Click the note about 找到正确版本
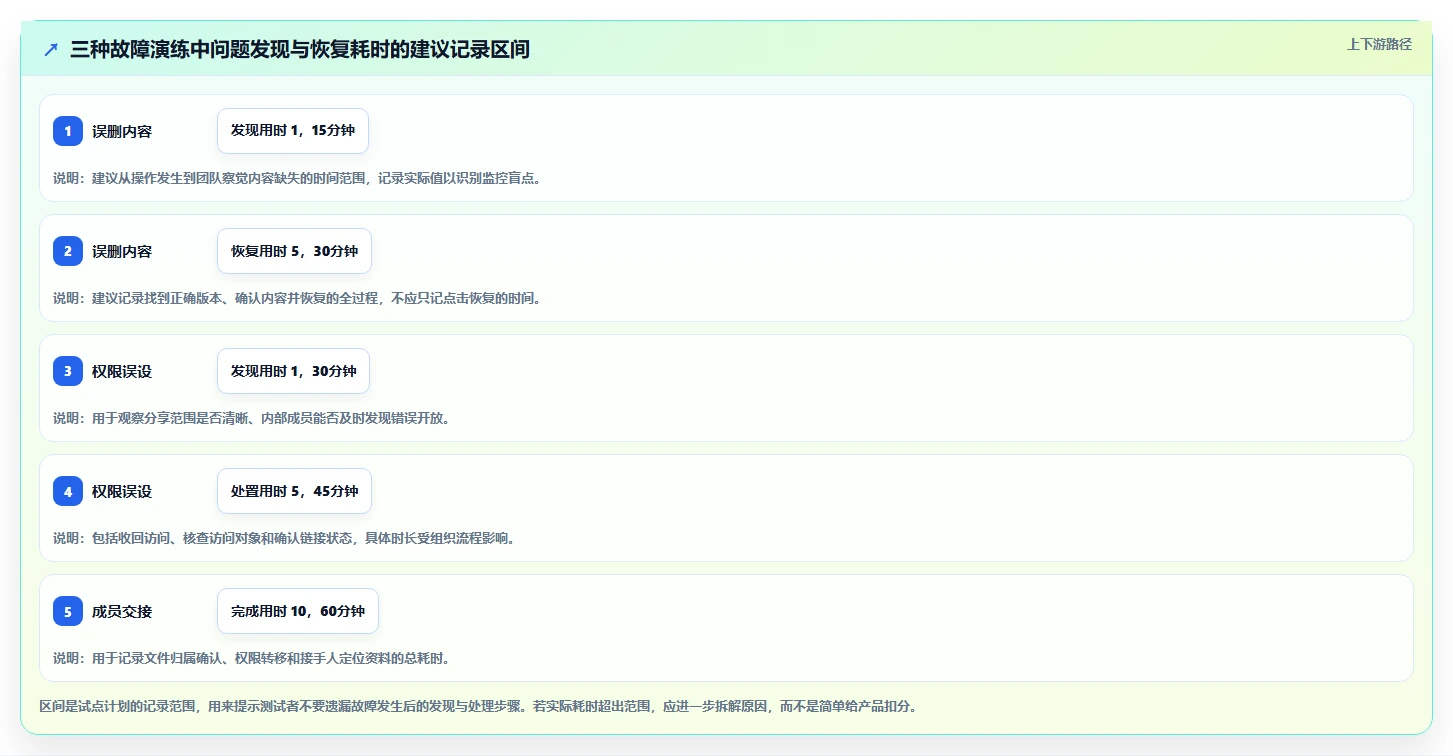 (x=297, y=298)
